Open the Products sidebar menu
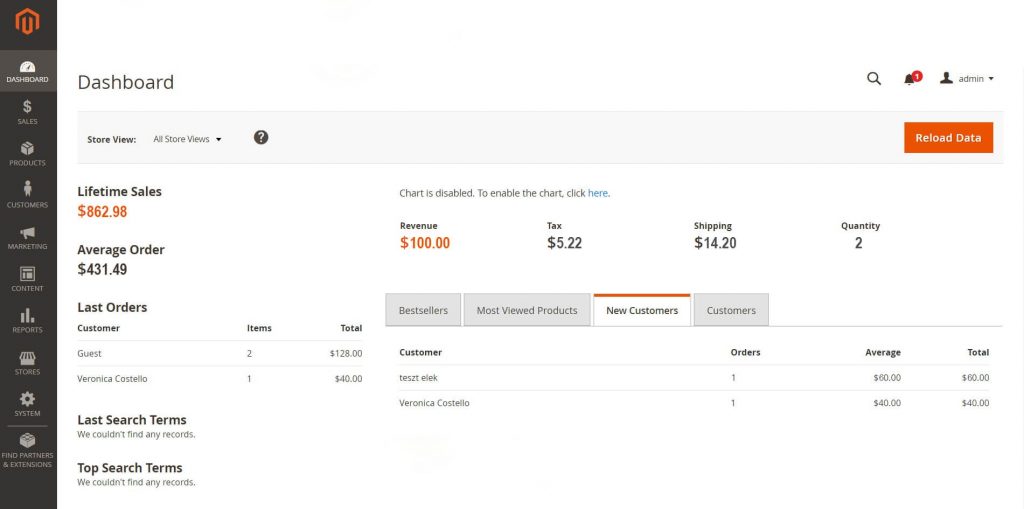The image size is (1024, 509). (x=27, y=154)
